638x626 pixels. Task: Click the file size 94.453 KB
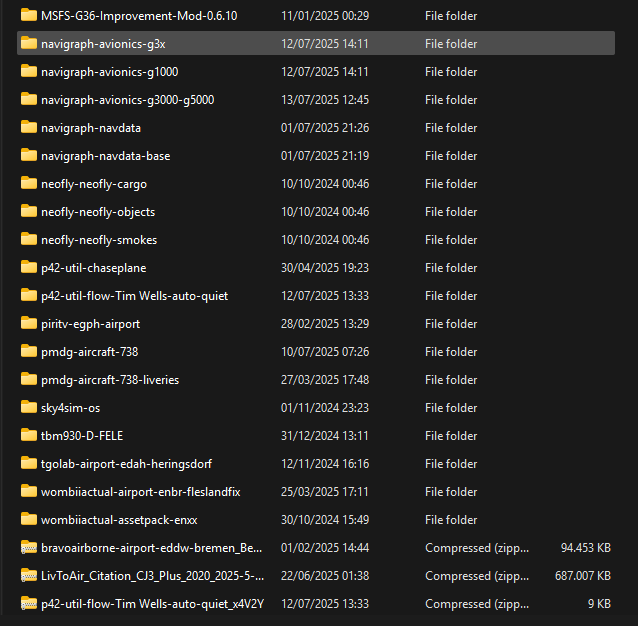click(x=586, y=548)
